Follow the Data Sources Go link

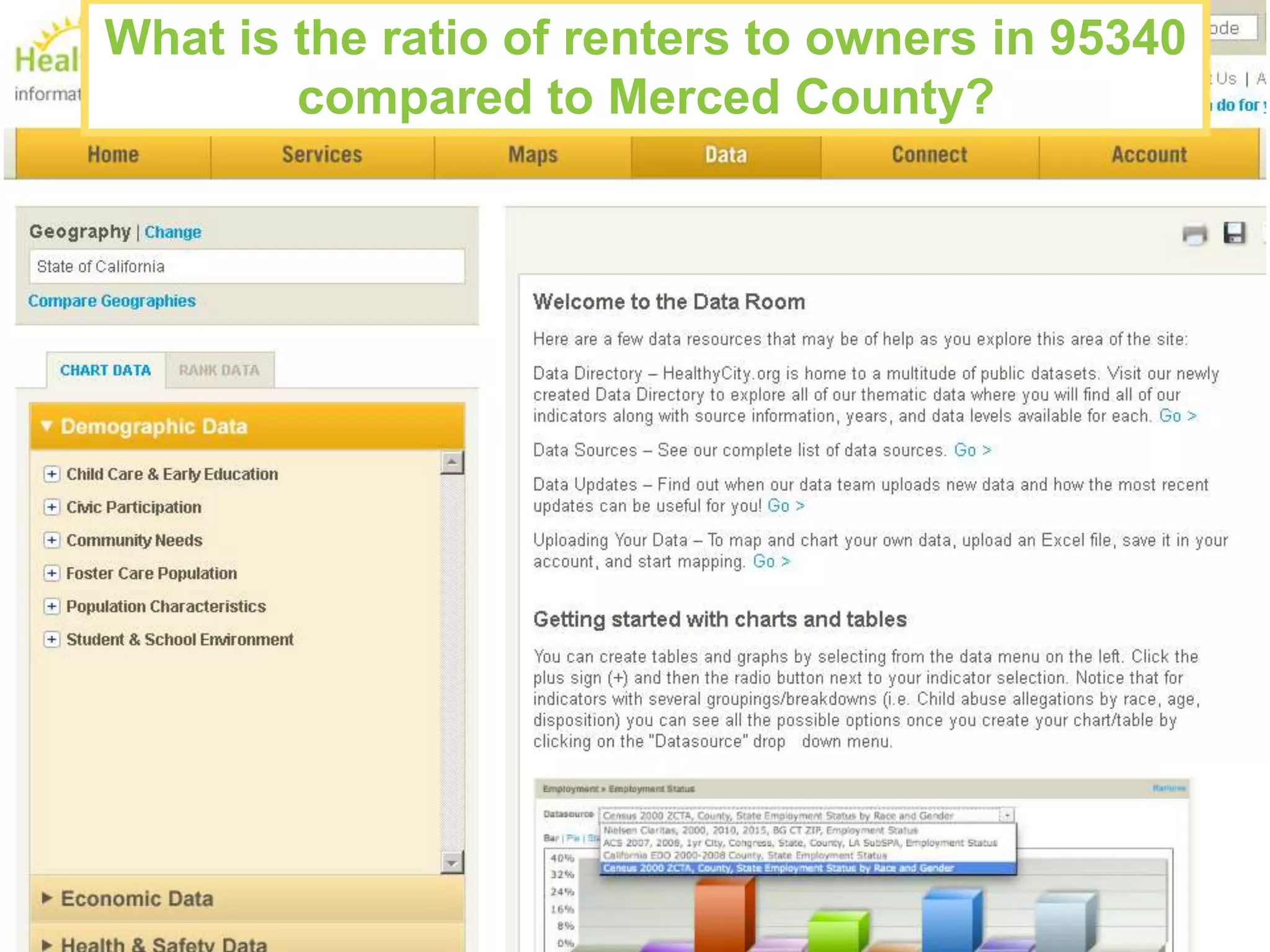pyautogui.click(x=972, y=450)
